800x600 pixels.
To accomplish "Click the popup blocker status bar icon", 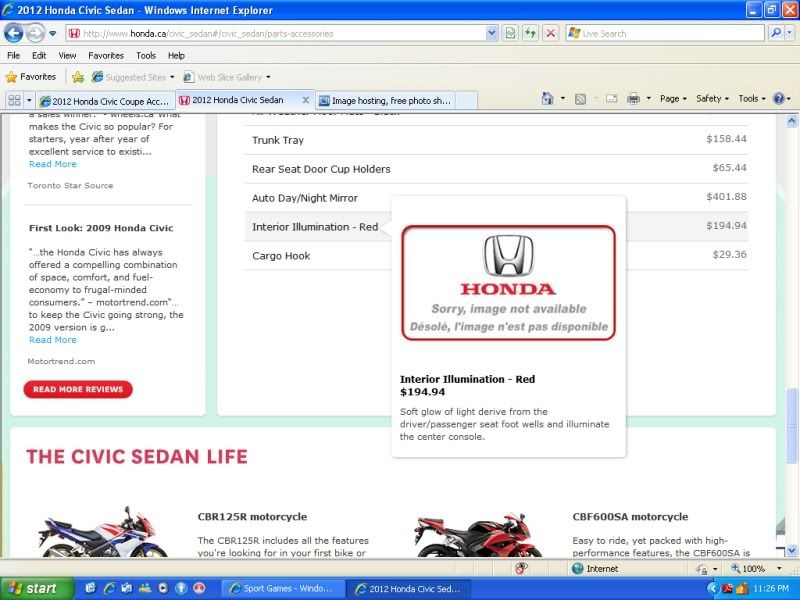I will [521, 568].
